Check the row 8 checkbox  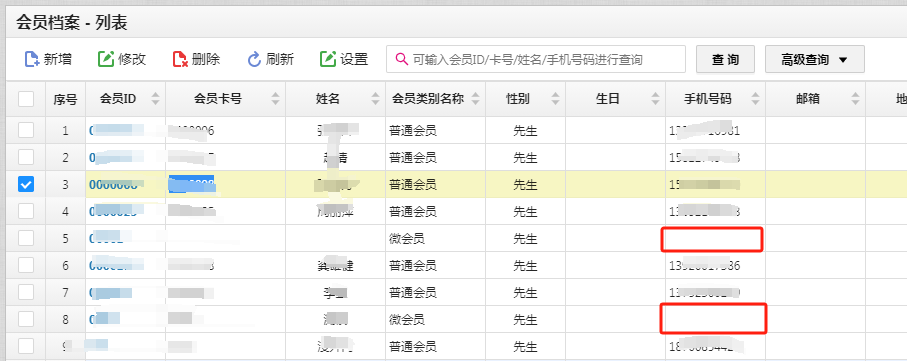26,319
